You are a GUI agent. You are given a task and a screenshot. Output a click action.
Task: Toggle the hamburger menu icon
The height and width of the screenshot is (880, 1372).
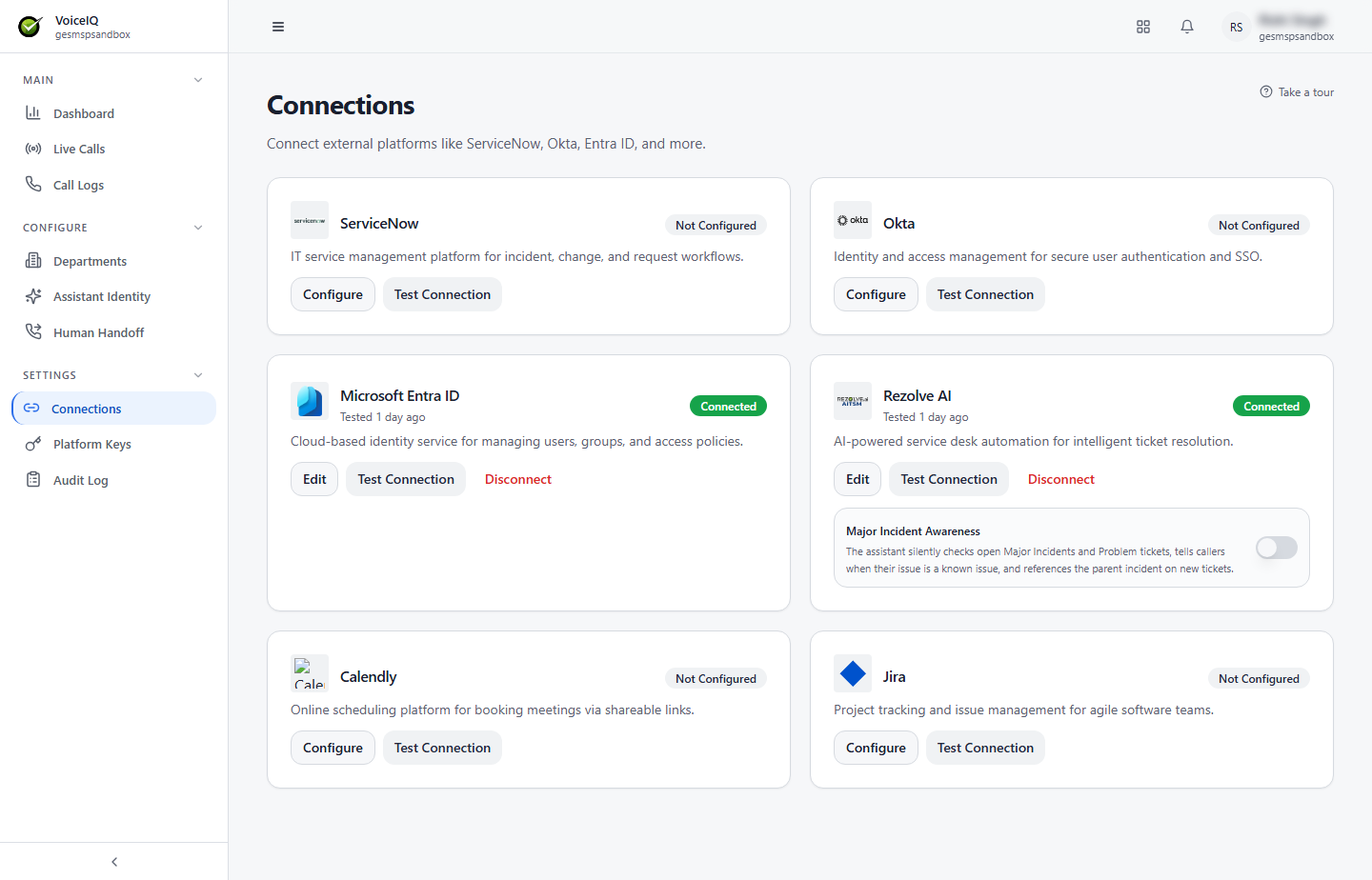(x=278, y=27)
